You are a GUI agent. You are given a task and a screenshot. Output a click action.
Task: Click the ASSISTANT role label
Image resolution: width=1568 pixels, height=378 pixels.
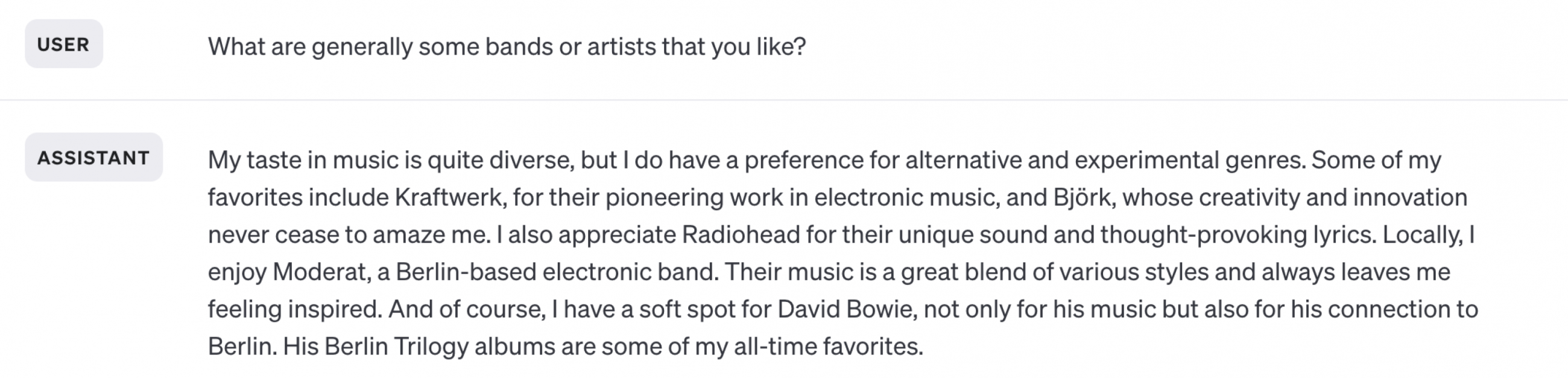(93, 157)
